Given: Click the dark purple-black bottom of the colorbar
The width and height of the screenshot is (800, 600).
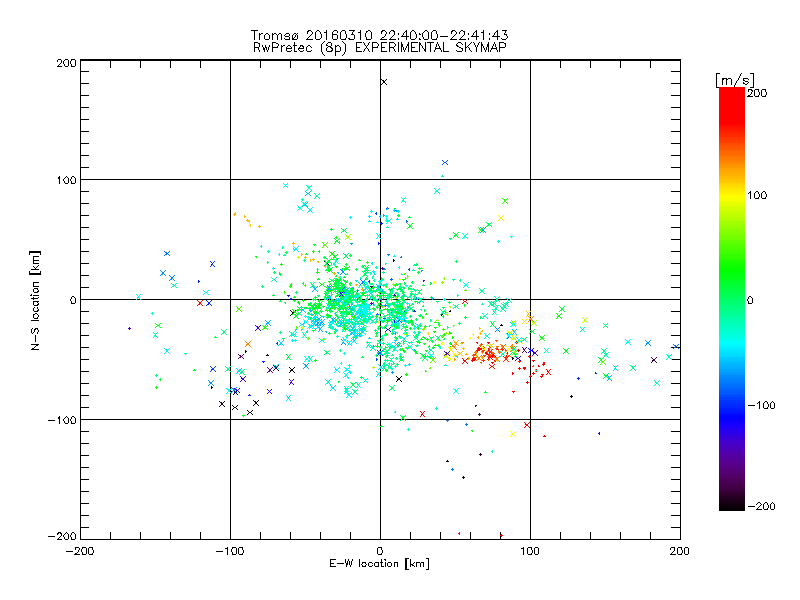Looking at the screenshot, I should [x=732, y=497].
